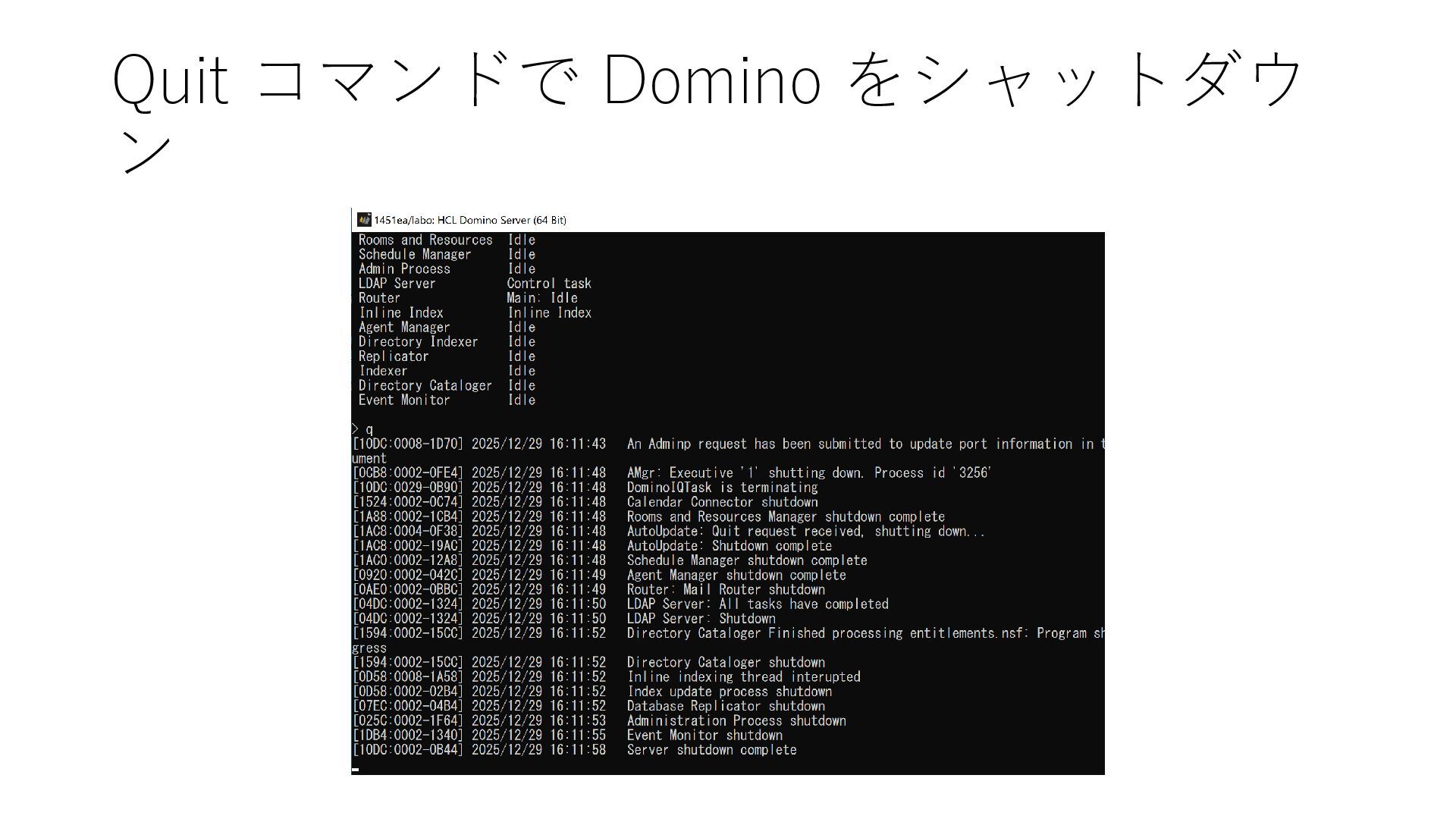Click the 'Agent Manager shutdown complete' line

click(x=736, y=575)
